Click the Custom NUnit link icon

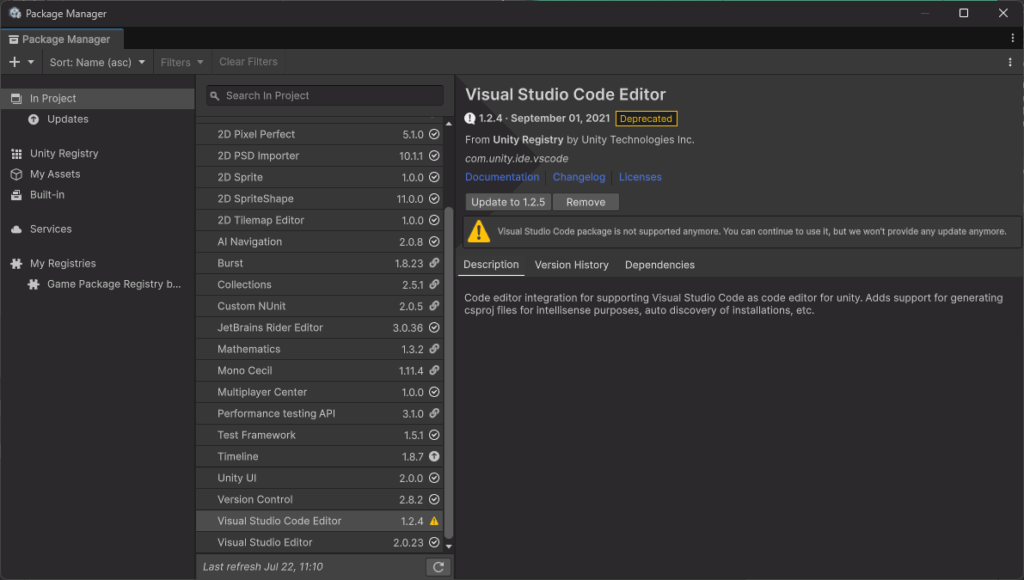coord(434,306)
